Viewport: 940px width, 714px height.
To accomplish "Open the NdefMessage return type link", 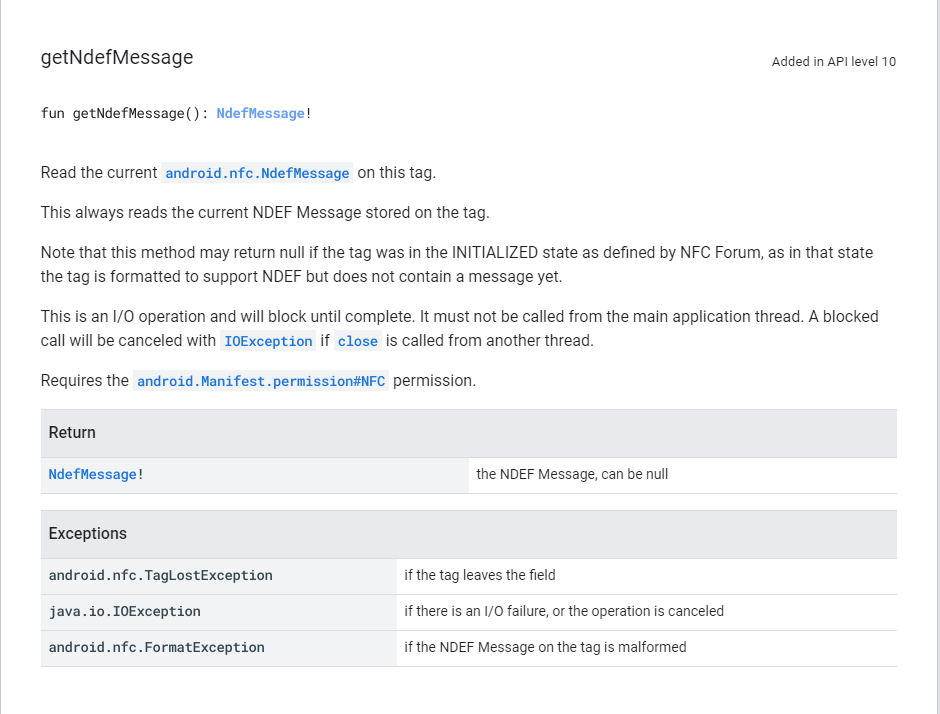I will point(260,113).
